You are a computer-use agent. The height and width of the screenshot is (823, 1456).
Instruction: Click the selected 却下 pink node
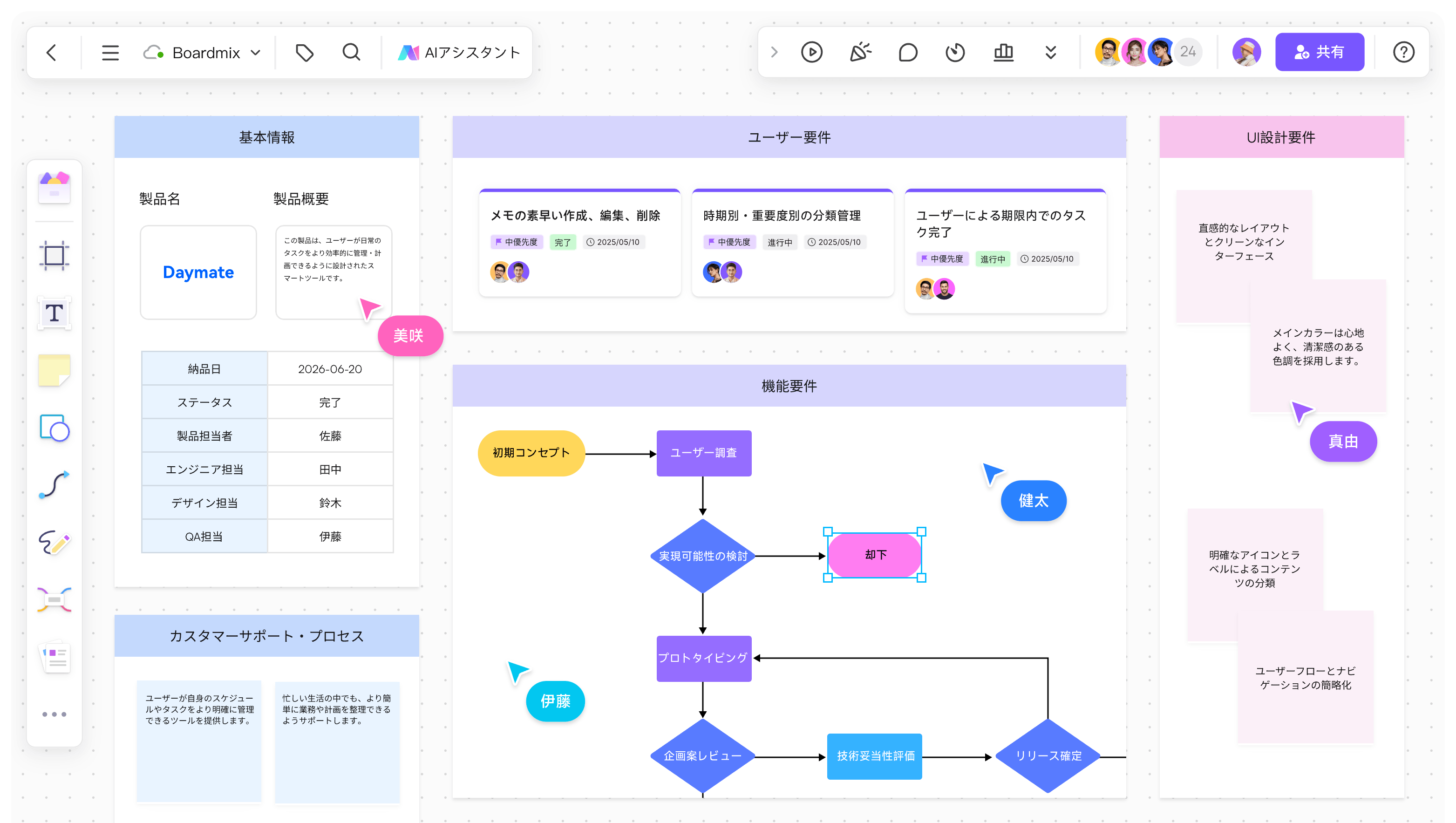[875, 555]
